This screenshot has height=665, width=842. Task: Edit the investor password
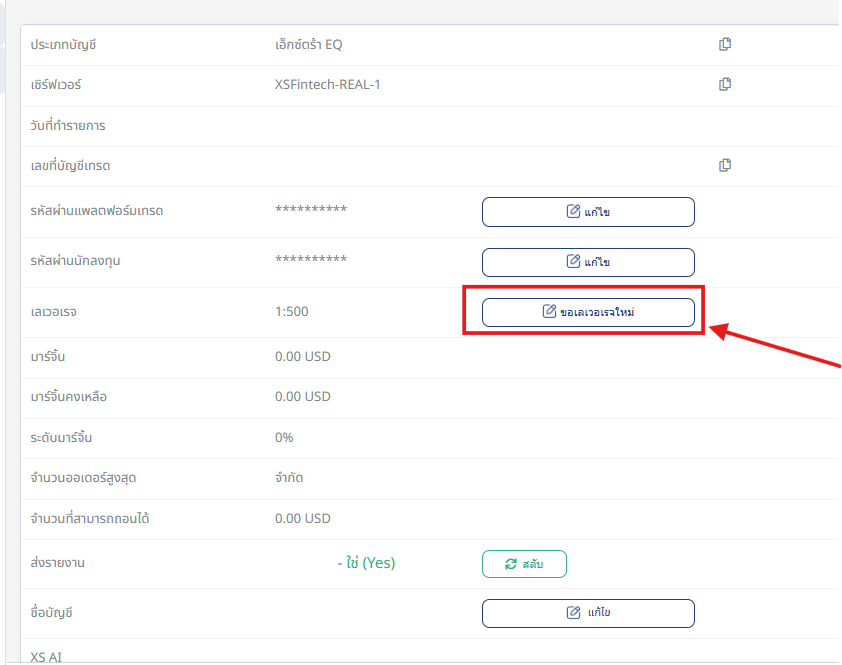588,262
